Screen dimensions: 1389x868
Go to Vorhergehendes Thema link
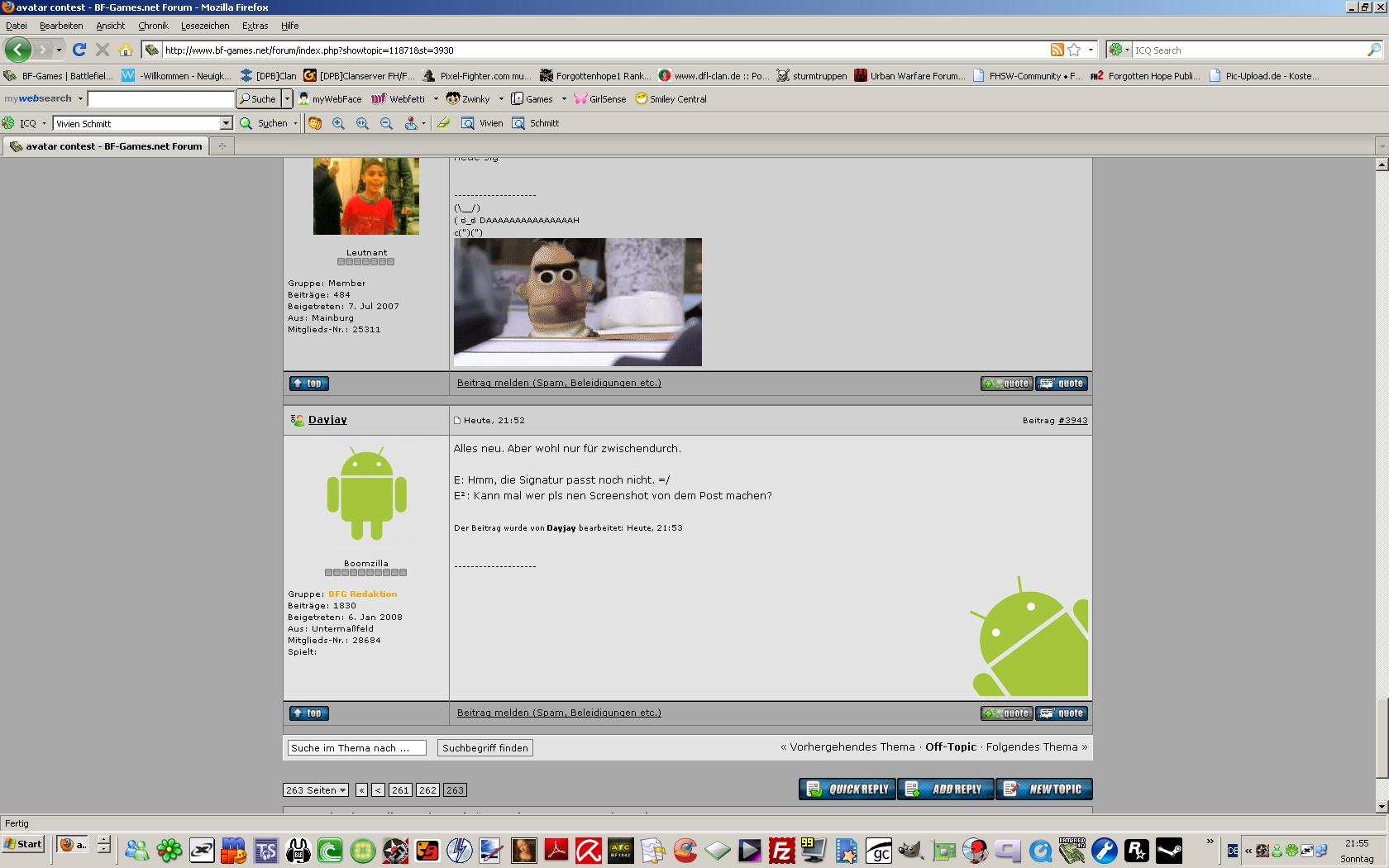tap(852, 747)
